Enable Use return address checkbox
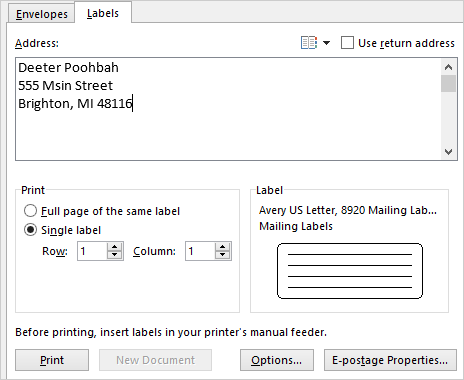Screen dimensions: 464x380 point(347,43)
